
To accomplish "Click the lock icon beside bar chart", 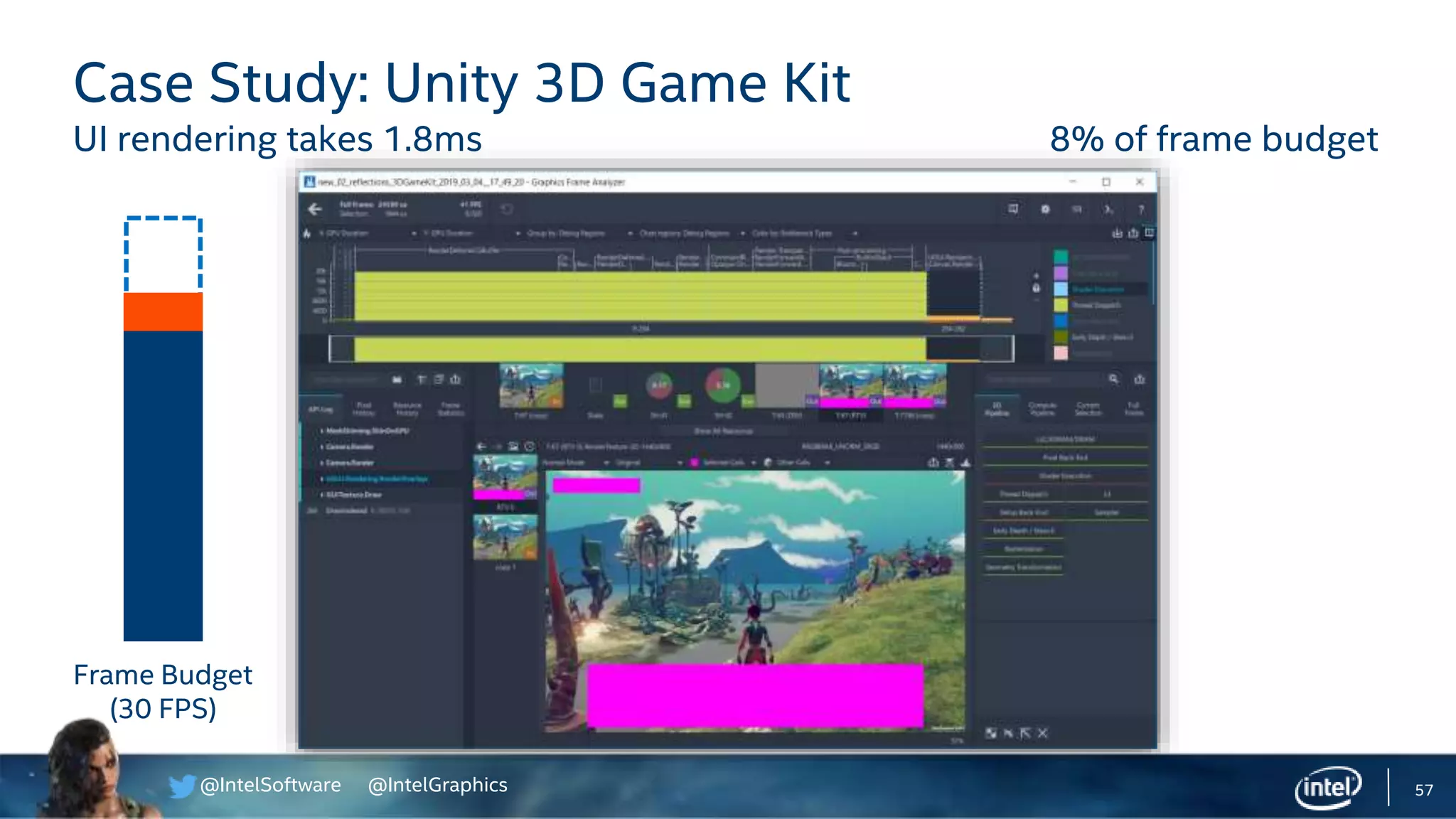I will (1036, 288).
